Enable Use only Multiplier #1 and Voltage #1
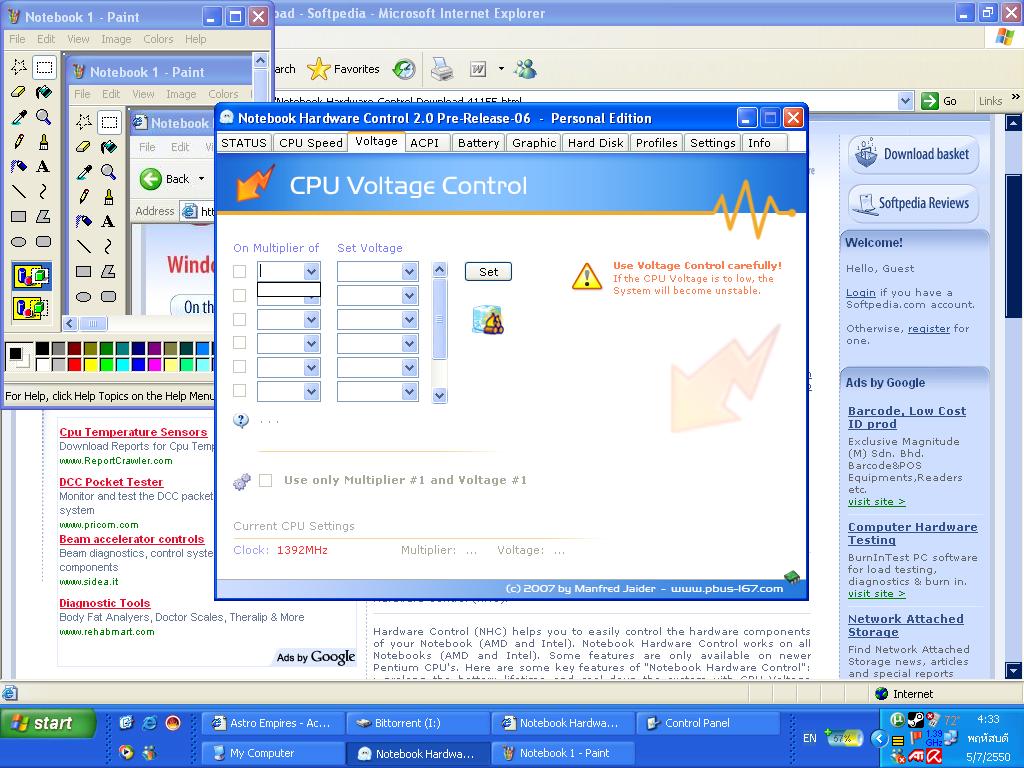The width and height of the screenshot is (1024, 768). [266, 481]
